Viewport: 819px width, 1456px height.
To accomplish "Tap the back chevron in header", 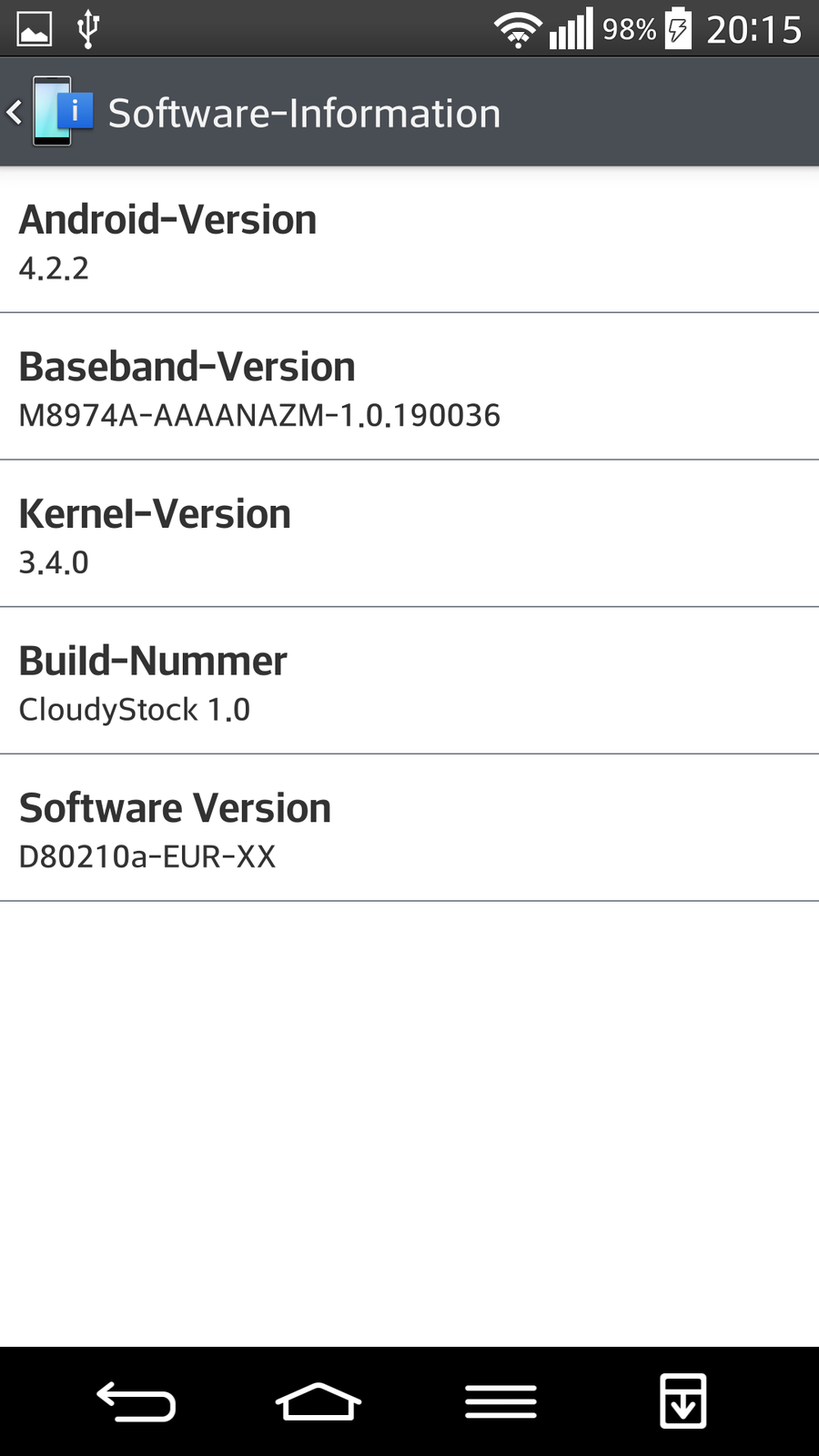I will pos(15,113).
